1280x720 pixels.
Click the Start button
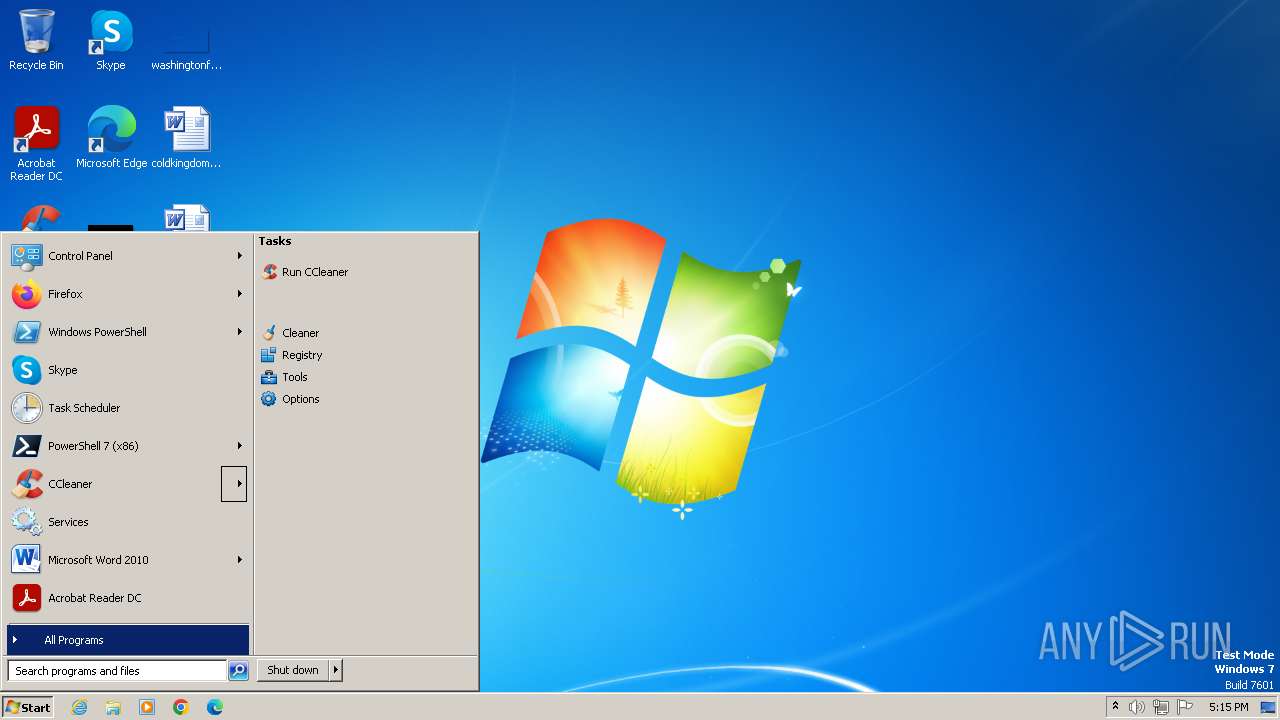click(28, 707)
